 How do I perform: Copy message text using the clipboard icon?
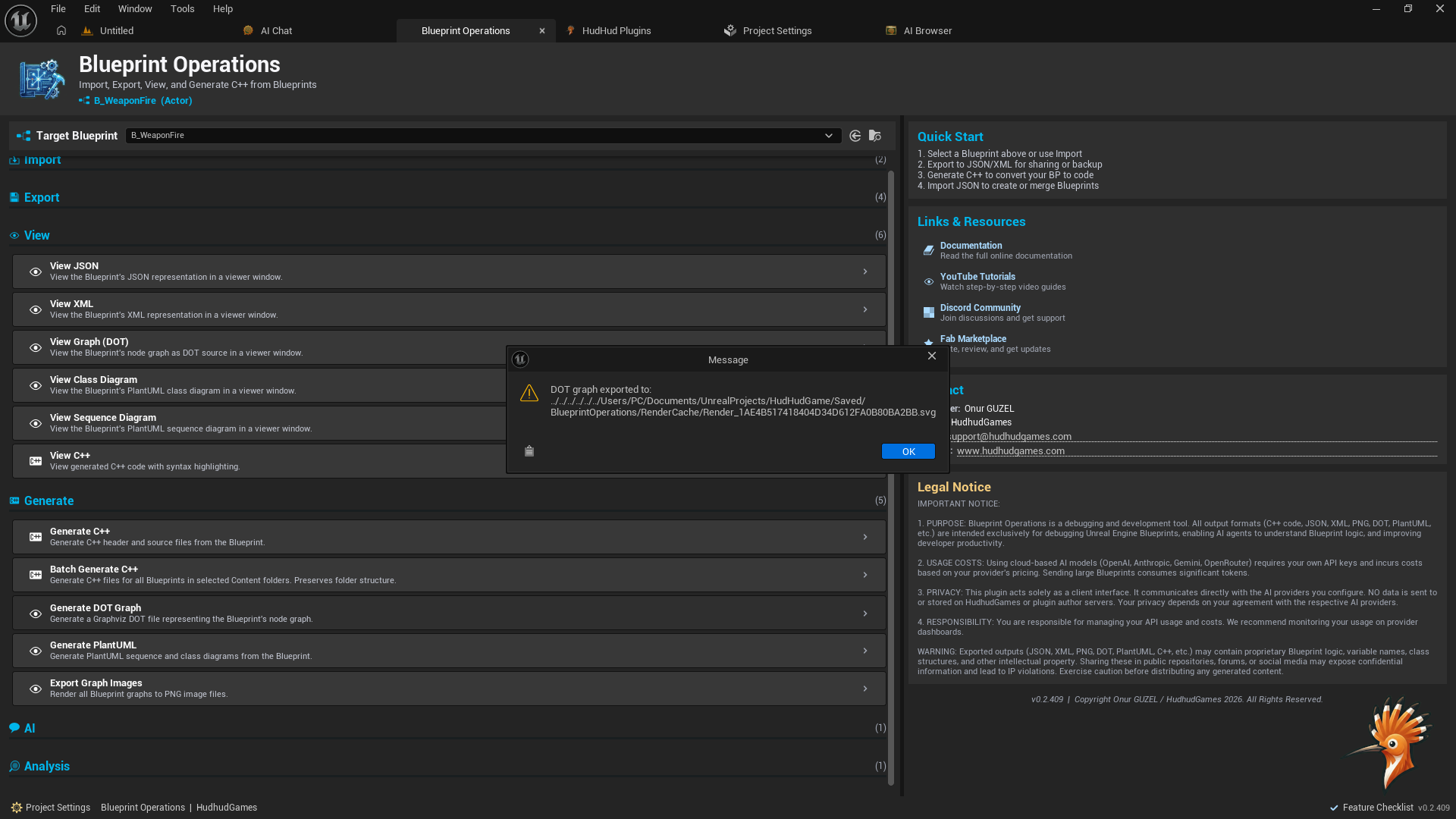[529, 451]
